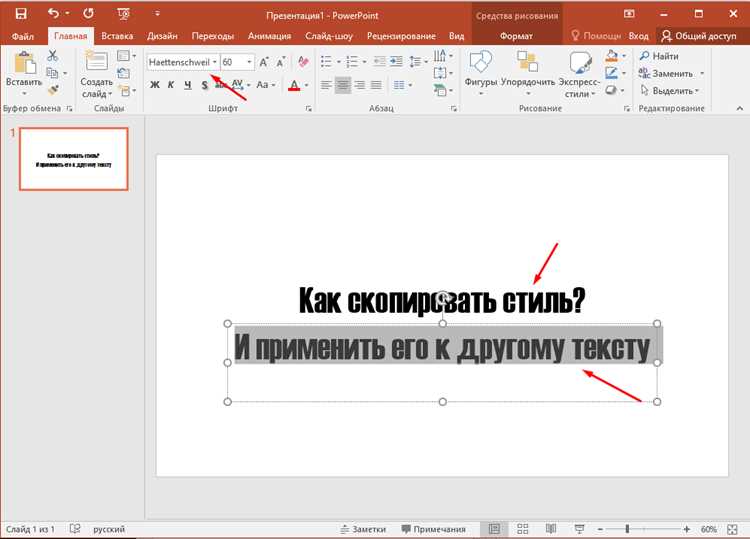
Task: Open the Найти search tool
Action: tap(659, 56)
